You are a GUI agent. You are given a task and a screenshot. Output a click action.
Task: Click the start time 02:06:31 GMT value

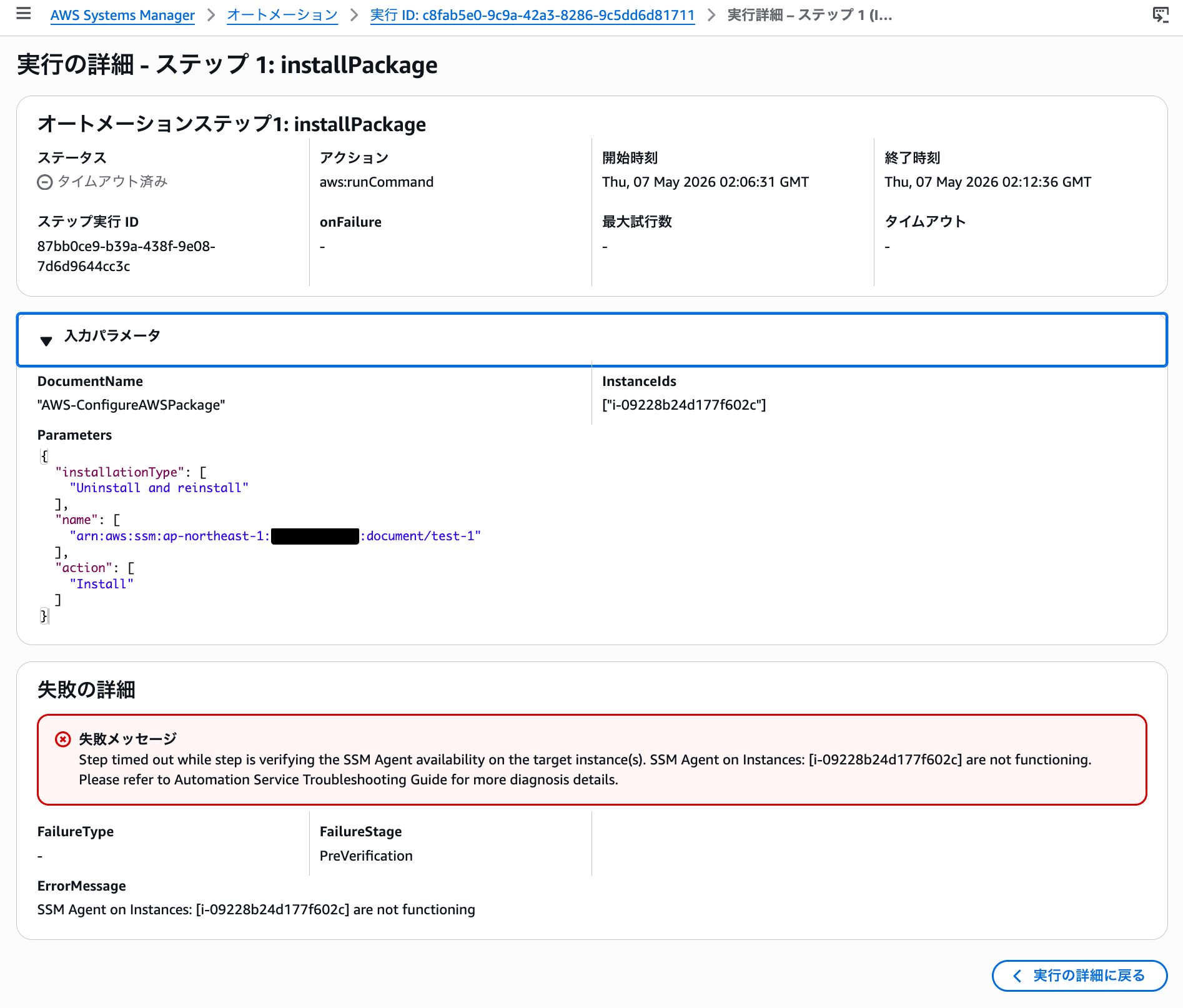click(x=705, y=182)
